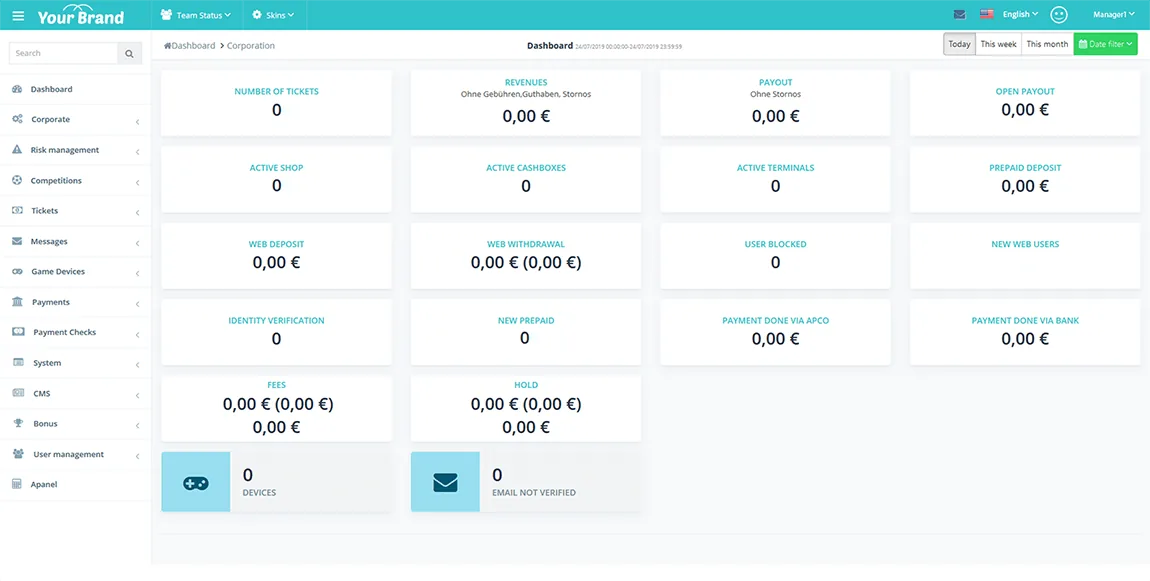Screen dimensions: 1150x581
Task: Click the US flag language icon
Action: tap(986, 14)
